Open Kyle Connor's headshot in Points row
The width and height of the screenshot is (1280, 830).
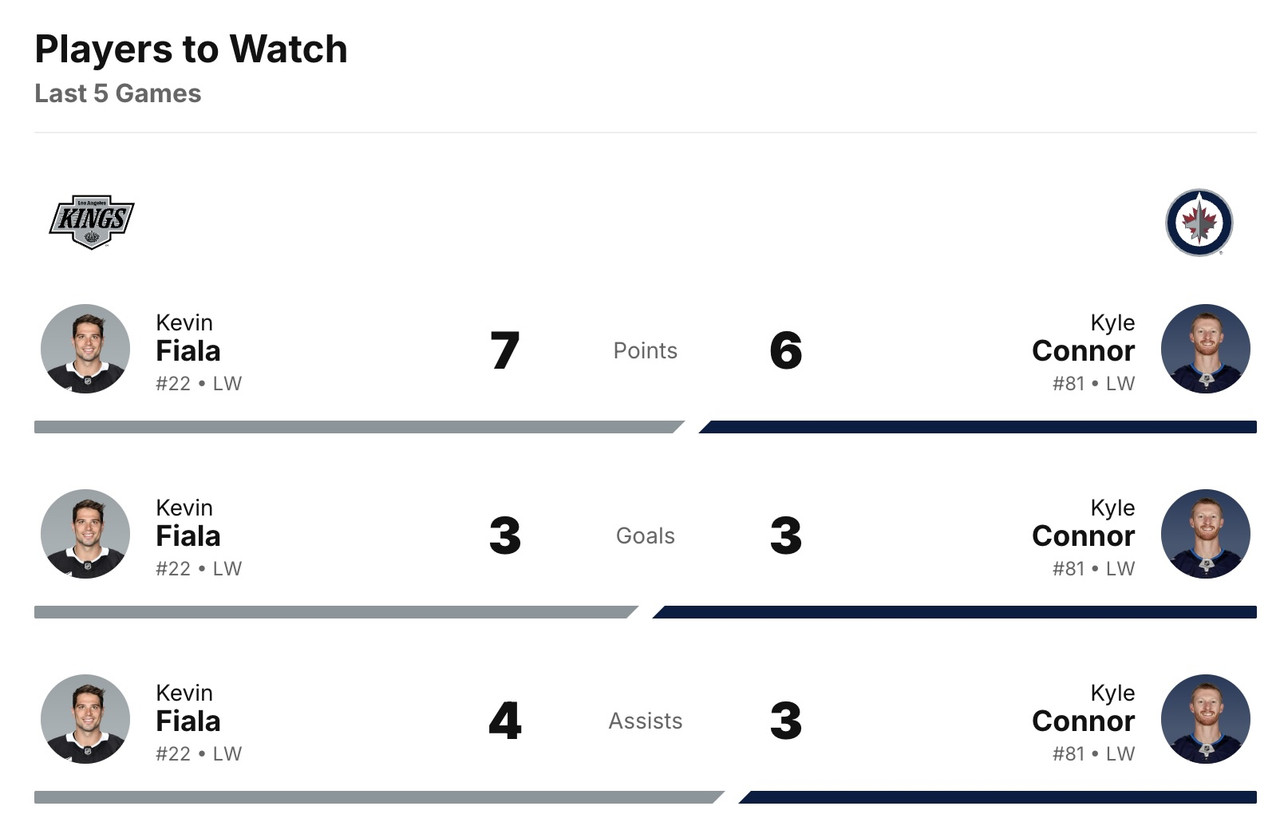click(x=1205, y=349)
